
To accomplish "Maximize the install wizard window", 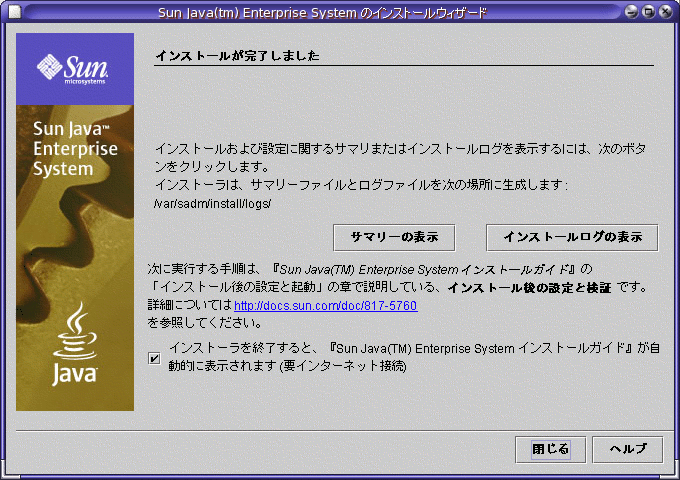I will tap(648, 12).
